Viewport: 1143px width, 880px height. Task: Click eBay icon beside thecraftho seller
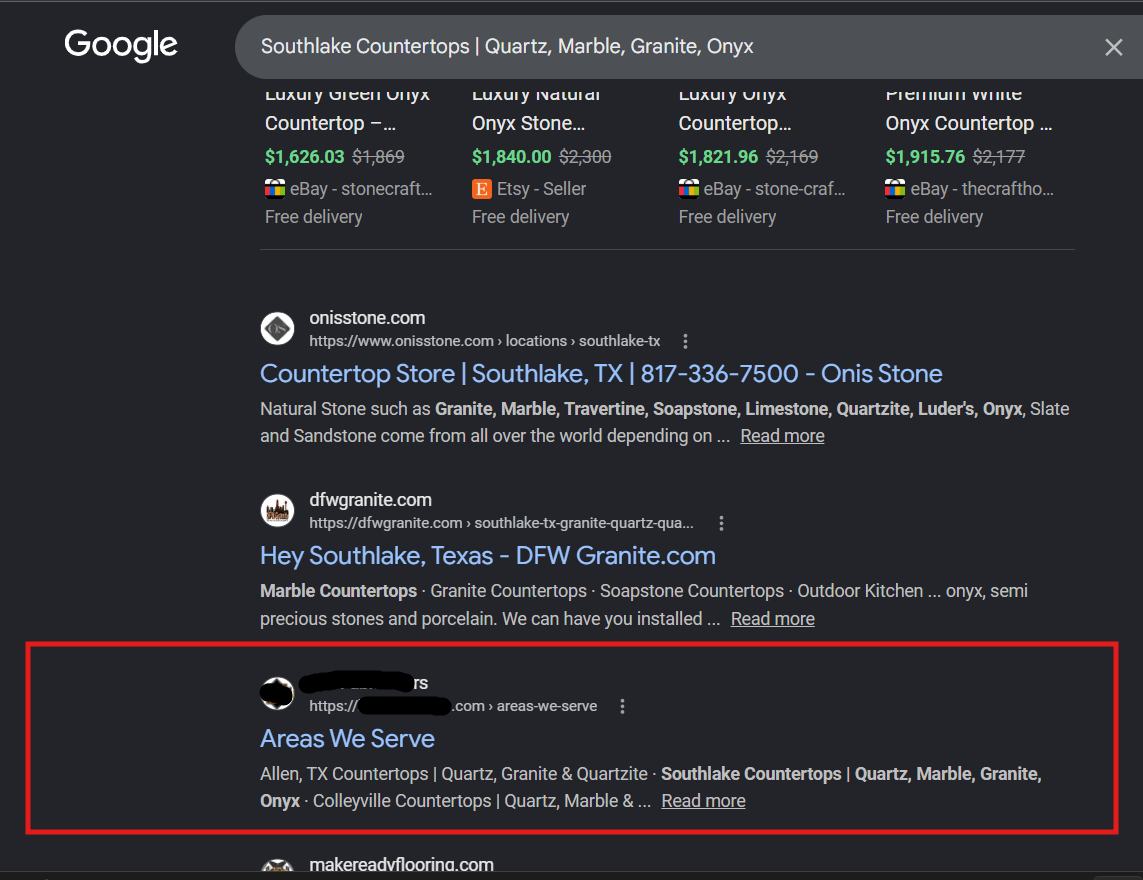pyautogui.click(x=895, y=189)
